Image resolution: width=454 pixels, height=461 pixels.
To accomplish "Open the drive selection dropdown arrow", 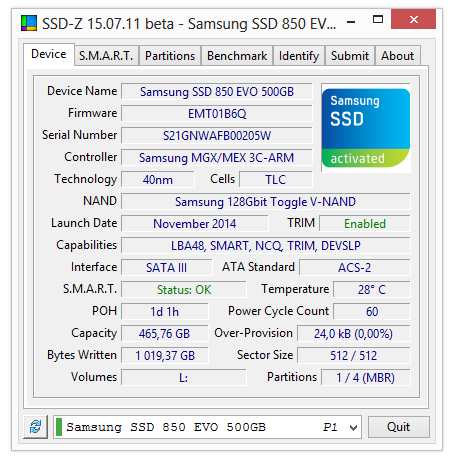I will pyautogui.click(x=353, y=427).
